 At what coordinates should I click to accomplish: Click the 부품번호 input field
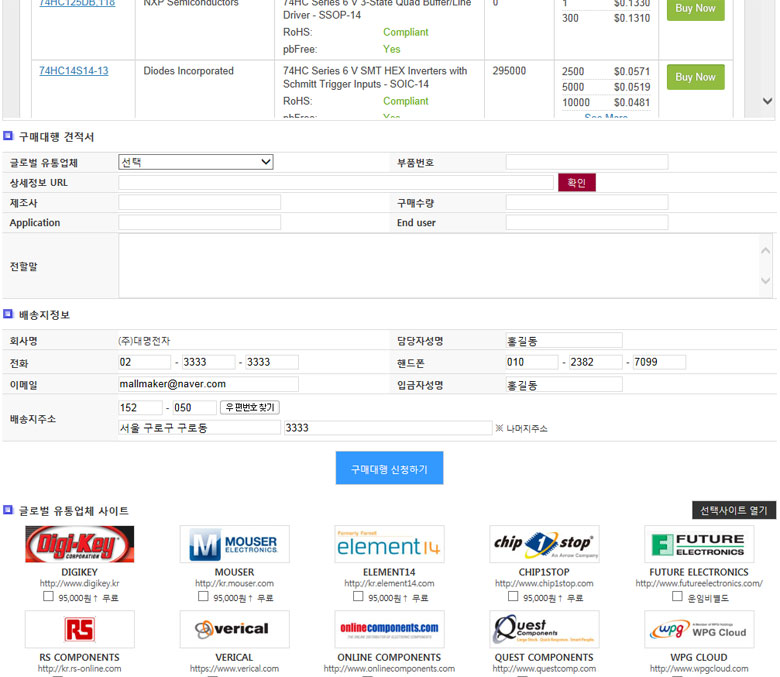click(x=587, y=162)
